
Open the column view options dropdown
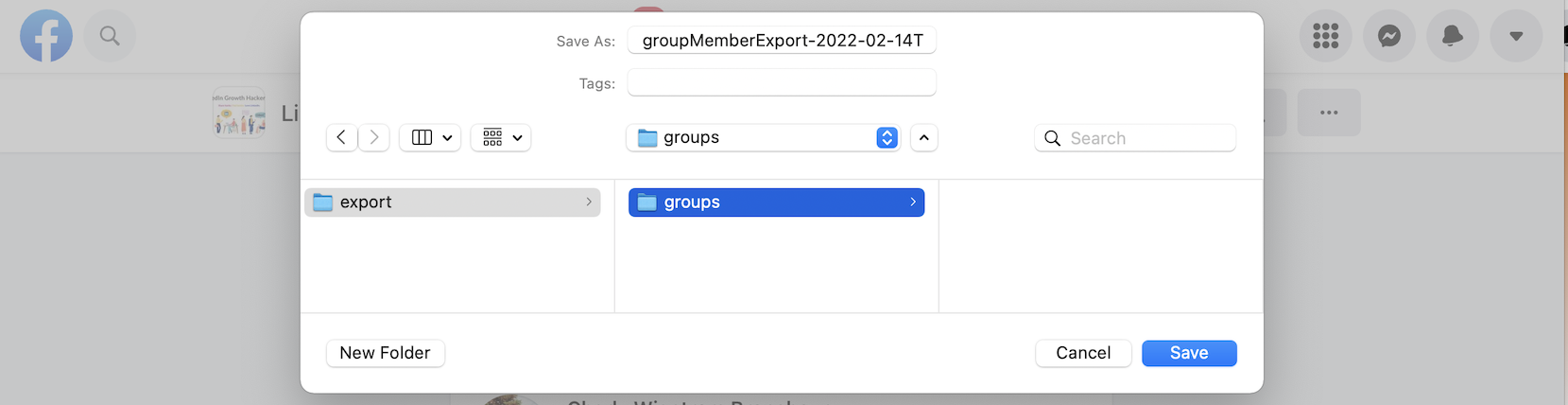tap(430, 137)
